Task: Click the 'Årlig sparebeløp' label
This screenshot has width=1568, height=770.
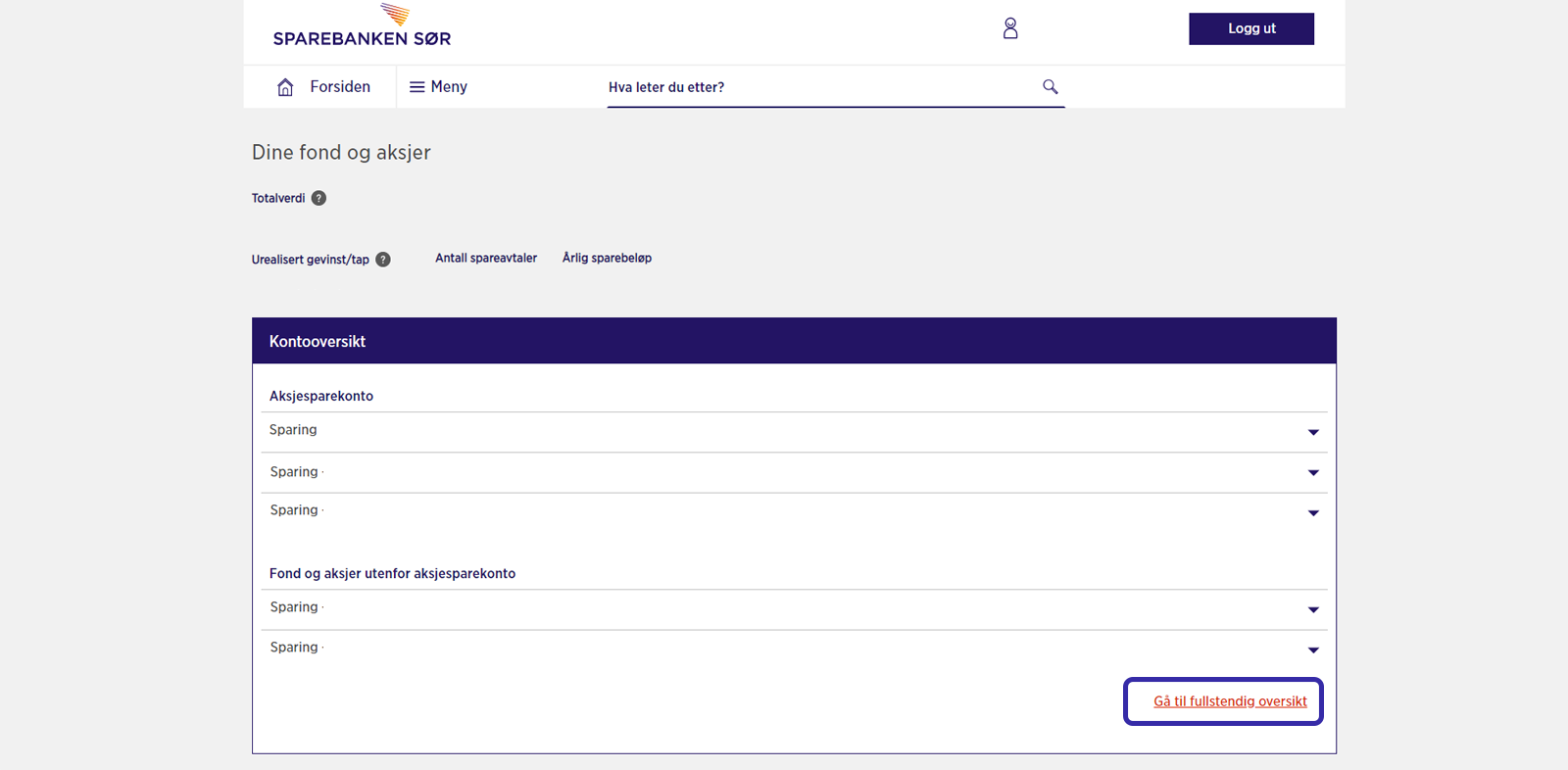Action: click(x=607, y=259)
